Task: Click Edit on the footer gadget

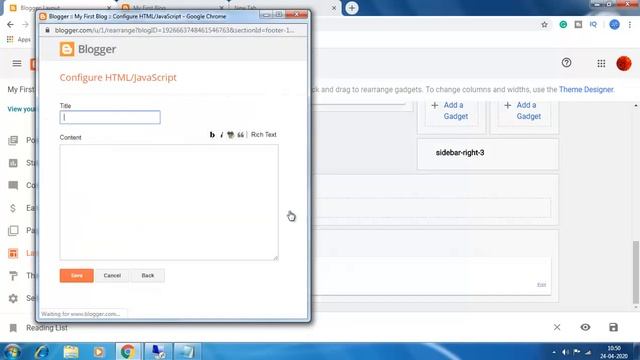Action: coord(541,285)
